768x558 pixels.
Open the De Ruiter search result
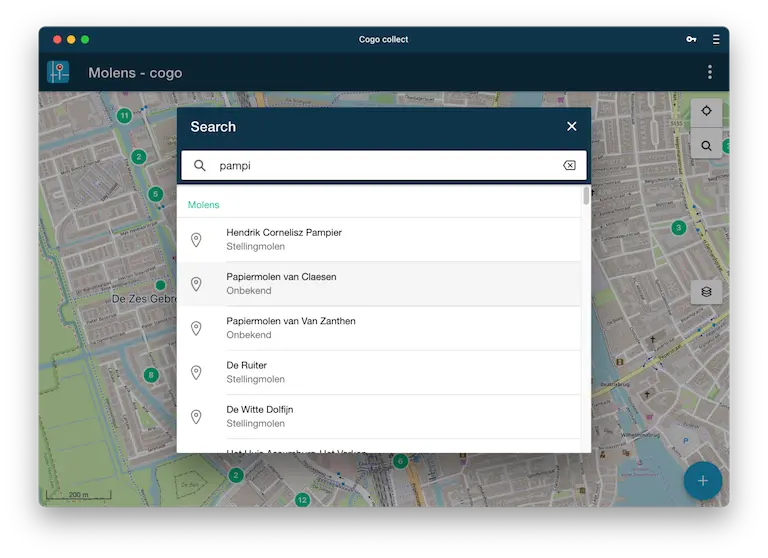tap(379, 372)
